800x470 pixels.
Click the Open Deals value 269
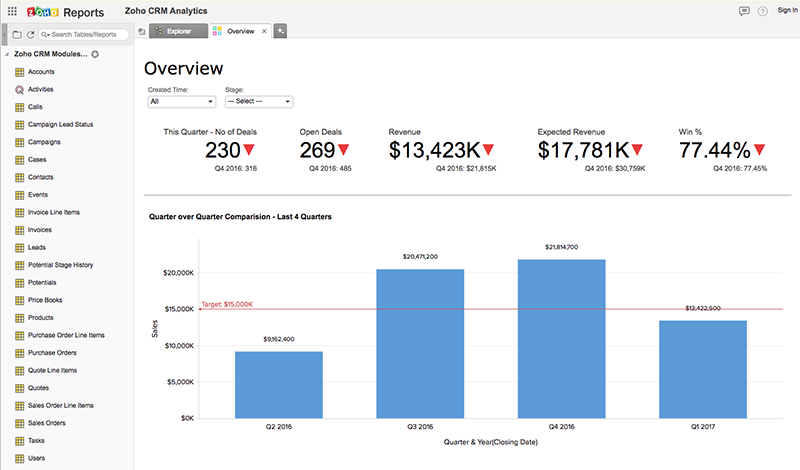pyautogui.click(x=317, y=150)
